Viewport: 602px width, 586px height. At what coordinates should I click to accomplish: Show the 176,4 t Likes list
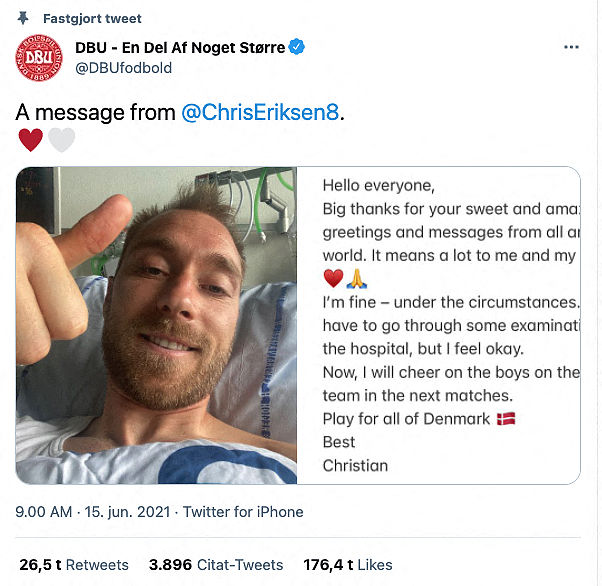pos(347,565)
